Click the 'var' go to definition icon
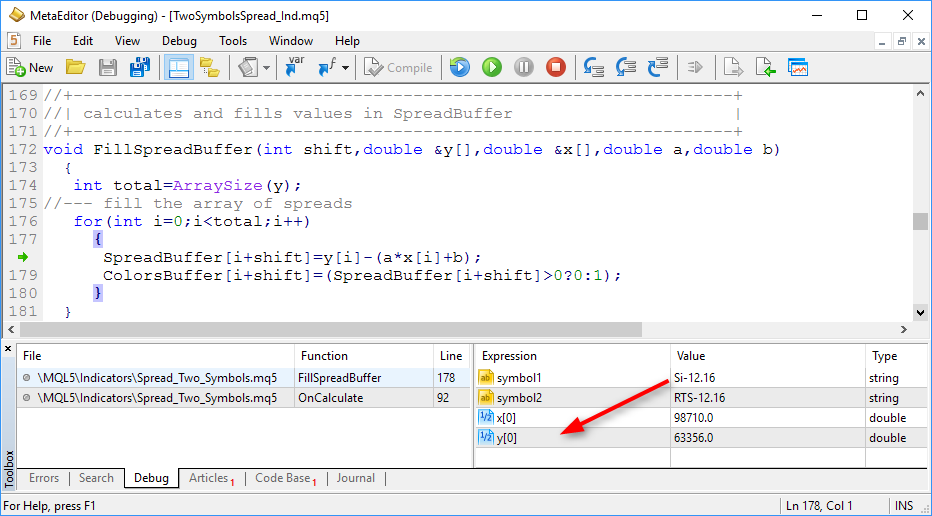Viewport: 932px width, 516px height. click(295, 68)
